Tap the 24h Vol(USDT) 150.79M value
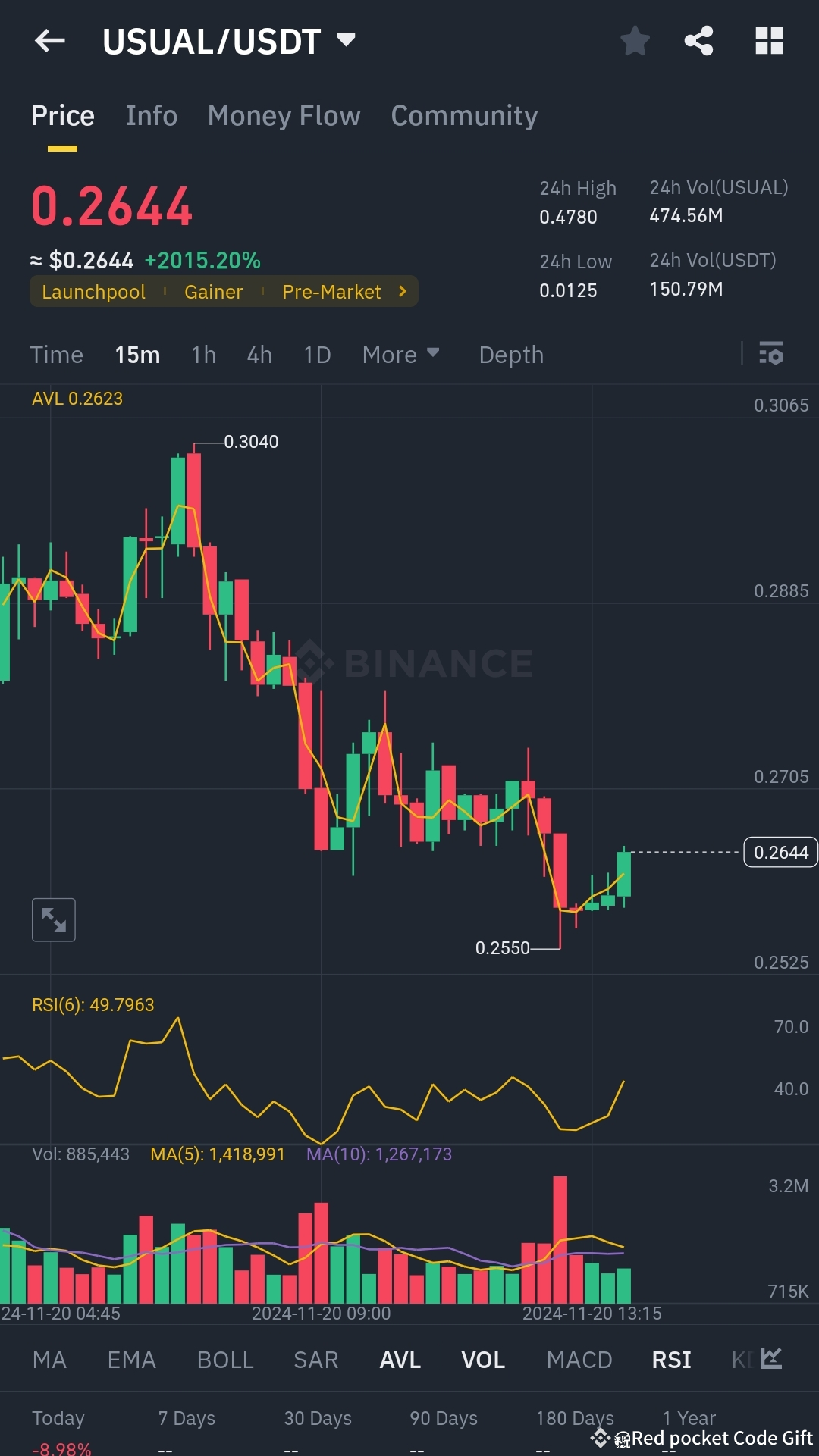The width and height of the screenshot is (819, 1456). (686, 289)
